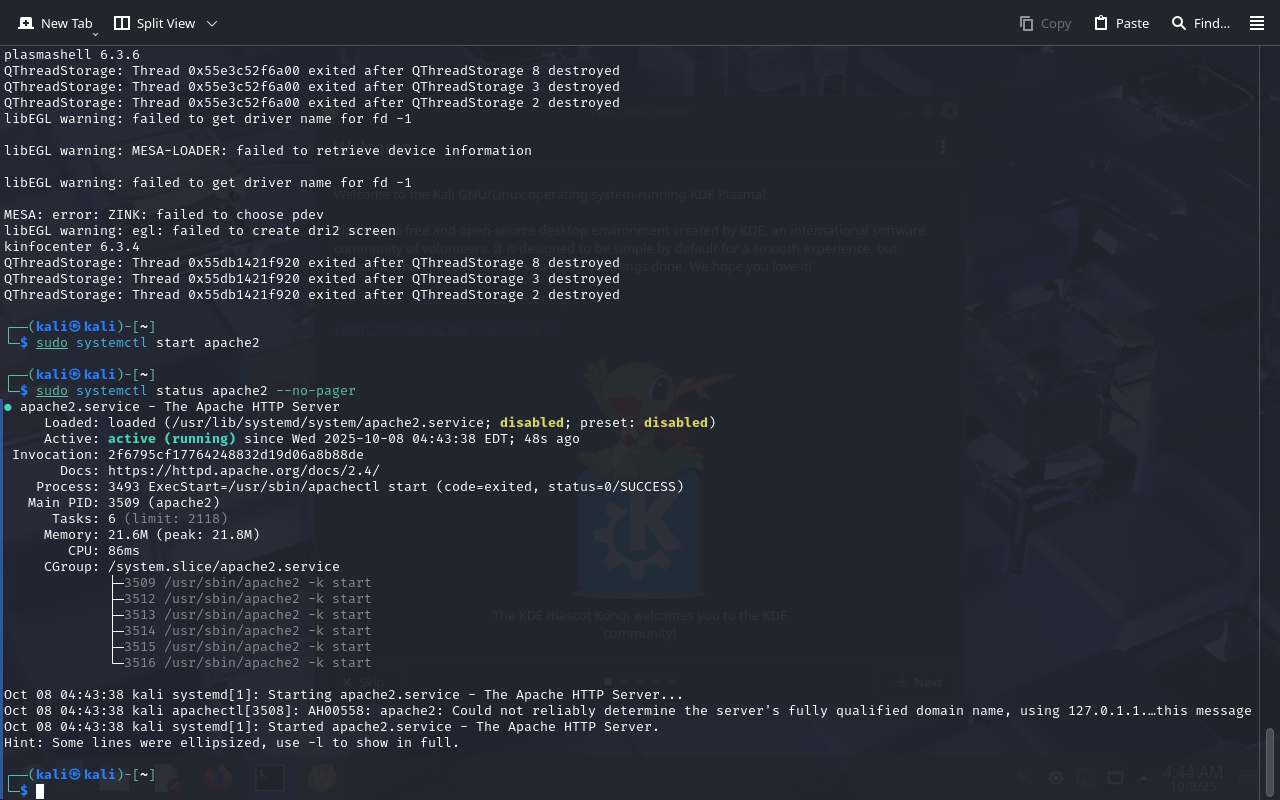The width and height of the screenshot is (1280, 800).
Task: Click the "sudo systemctl start apache2" command
Action: tap(147, 343)
